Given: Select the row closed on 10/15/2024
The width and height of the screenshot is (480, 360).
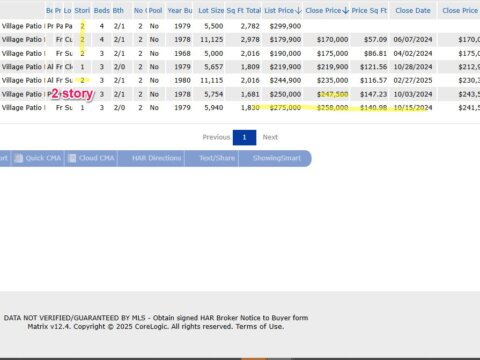Looking at the screenshot, I should pyautogui.click(x=240, y=108).
